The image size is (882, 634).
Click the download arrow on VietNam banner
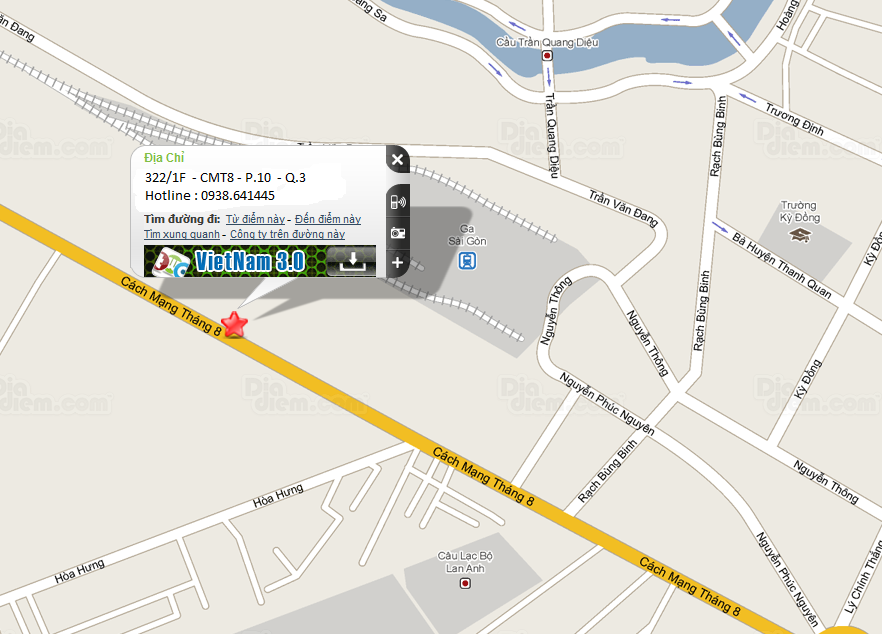(x=352, y=261)
